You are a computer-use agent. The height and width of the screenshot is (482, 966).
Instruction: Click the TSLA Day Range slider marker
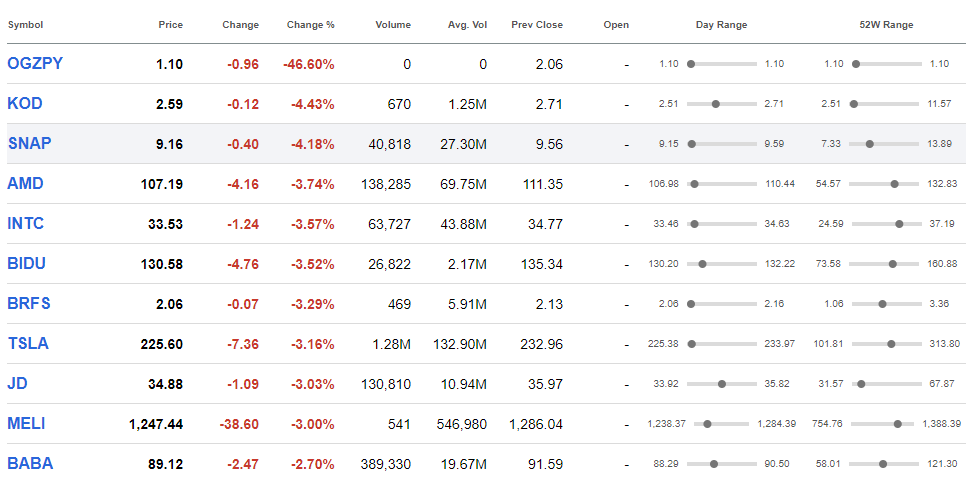tap(692, 344)
